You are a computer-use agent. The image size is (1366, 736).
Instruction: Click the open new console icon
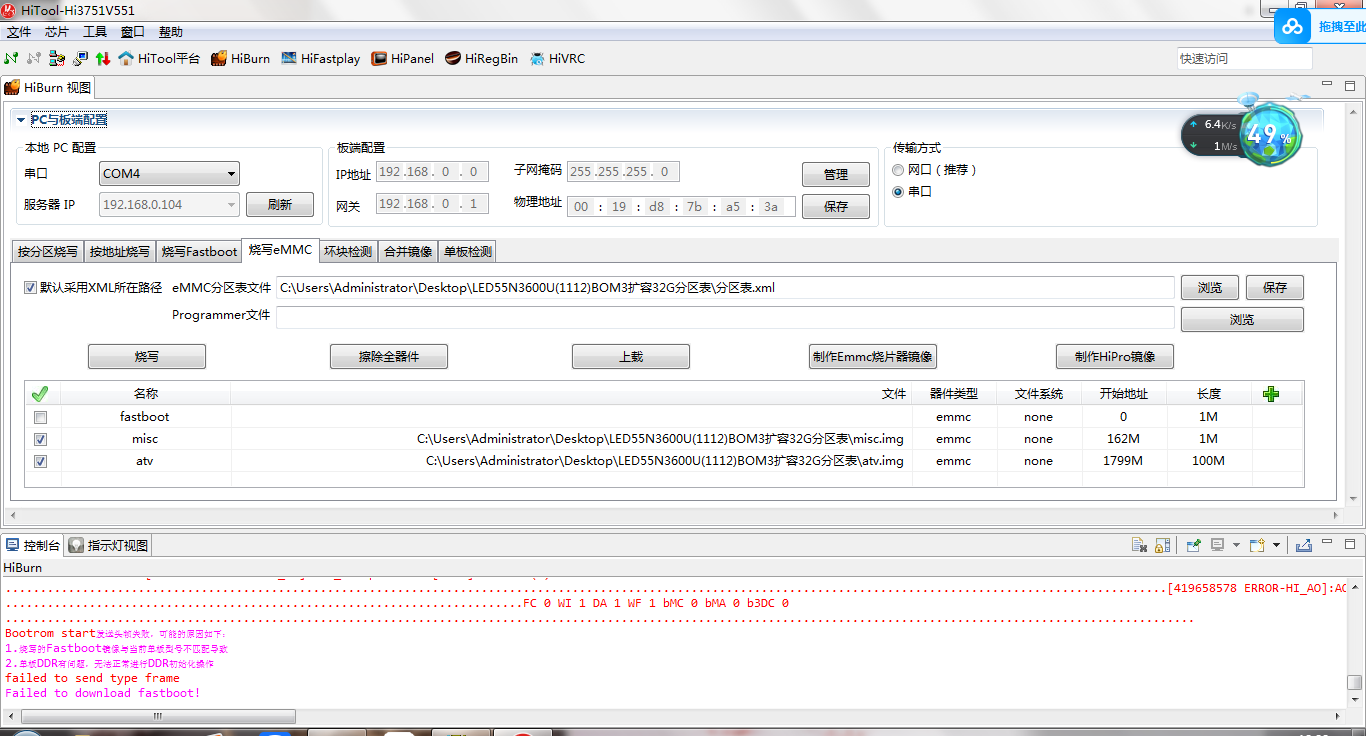tap(1258, 545)
